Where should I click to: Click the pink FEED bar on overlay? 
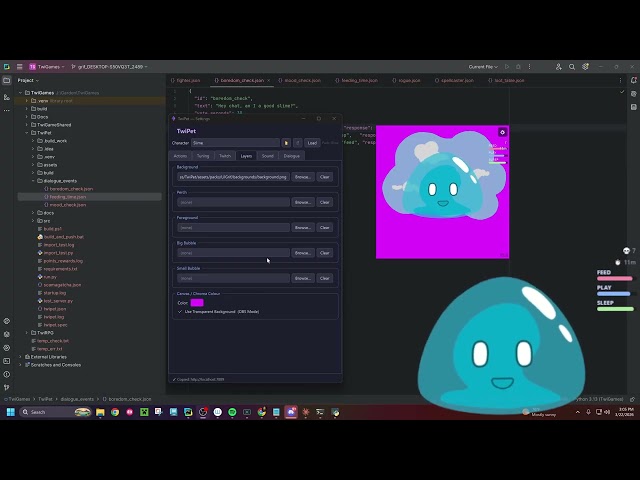(x=615, y=279)
